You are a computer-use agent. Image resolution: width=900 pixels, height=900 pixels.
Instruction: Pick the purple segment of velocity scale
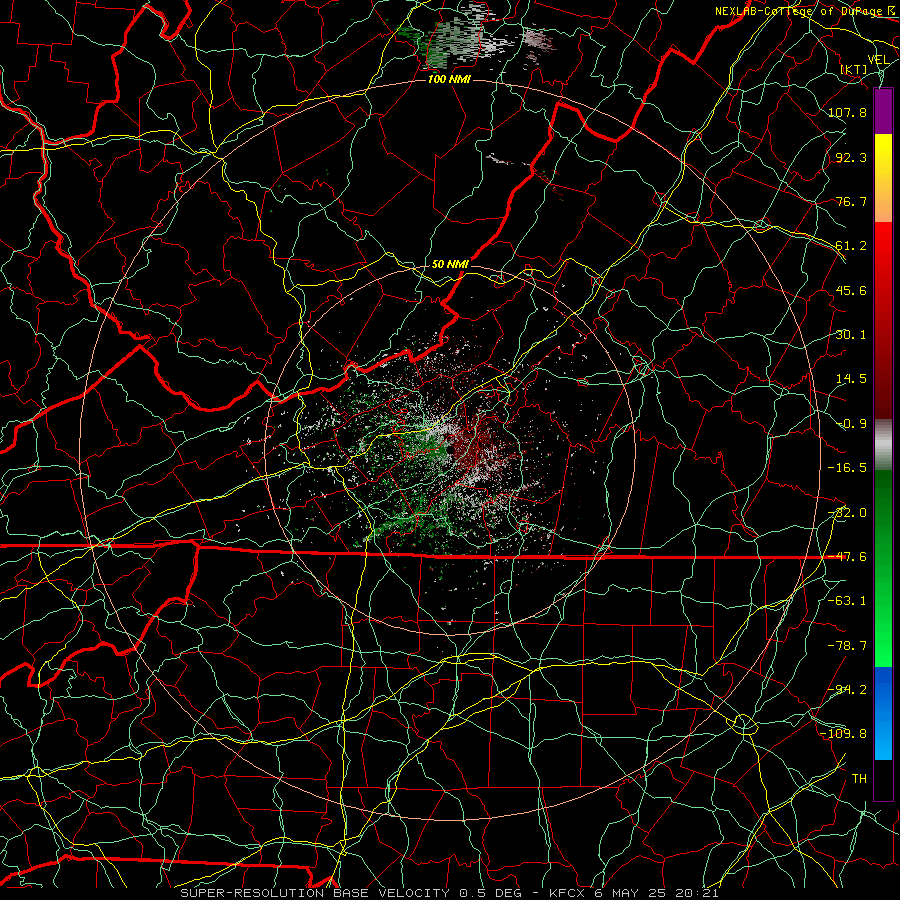click(883, 112)
